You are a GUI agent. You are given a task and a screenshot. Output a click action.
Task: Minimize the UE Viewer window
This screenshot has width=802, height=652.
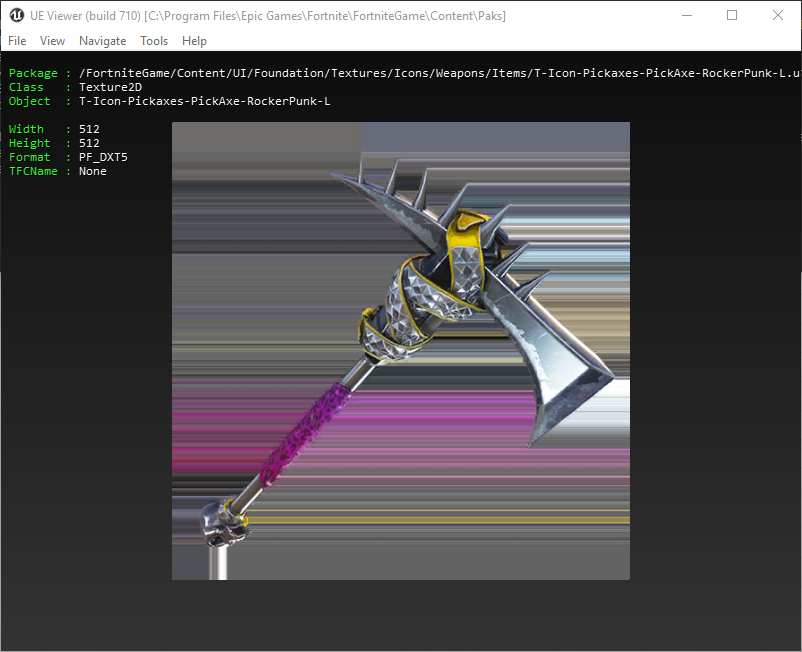[686, 15]
